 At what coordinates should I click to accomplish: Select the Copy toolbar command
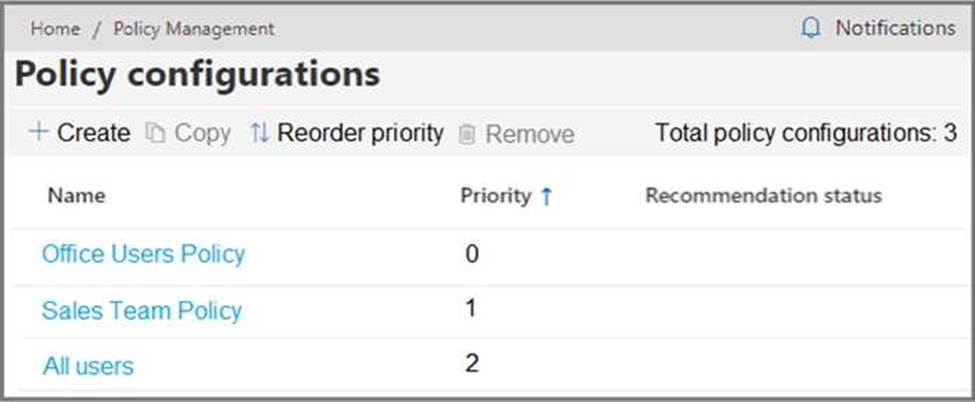pyautogui.click(x=188, y=133)
